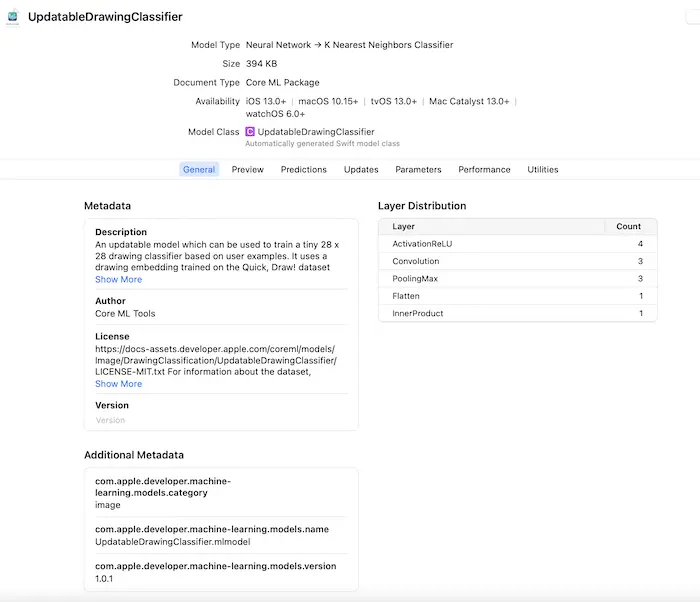
Task: Click the empty Version field
Action: tap(221, 420)
